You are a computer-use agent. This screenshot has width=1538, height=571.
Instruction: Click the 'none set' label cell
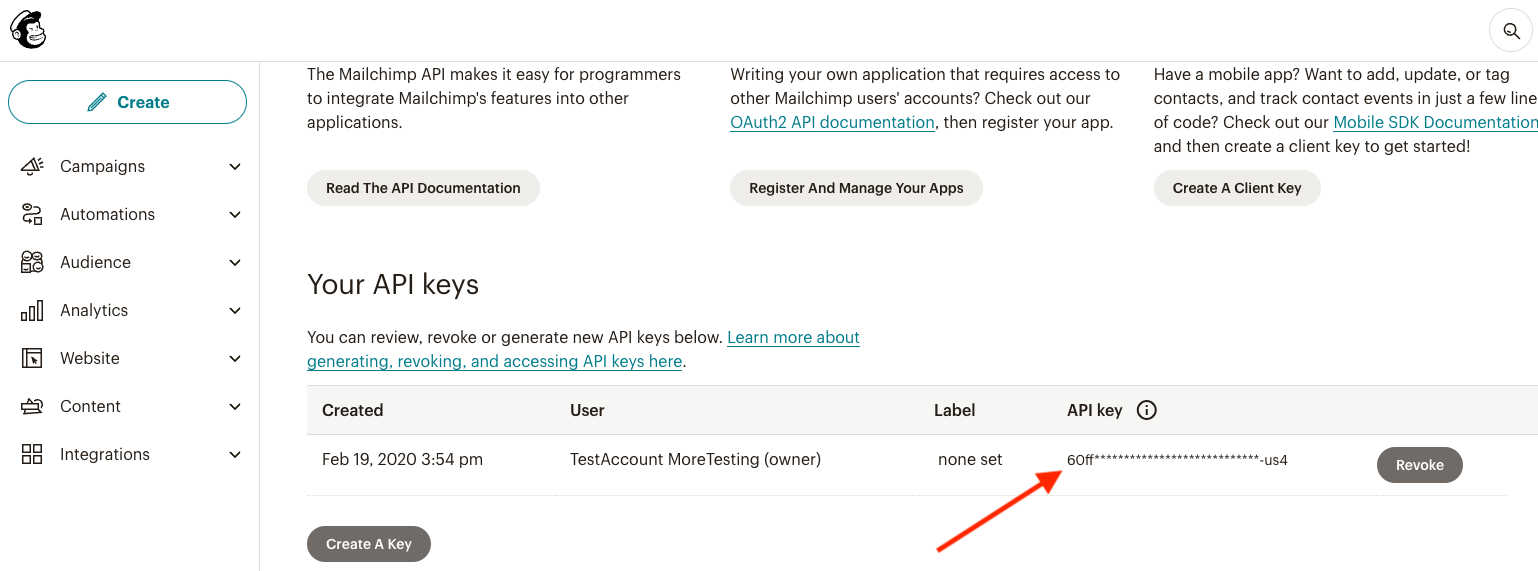click(x=970, y=460)
